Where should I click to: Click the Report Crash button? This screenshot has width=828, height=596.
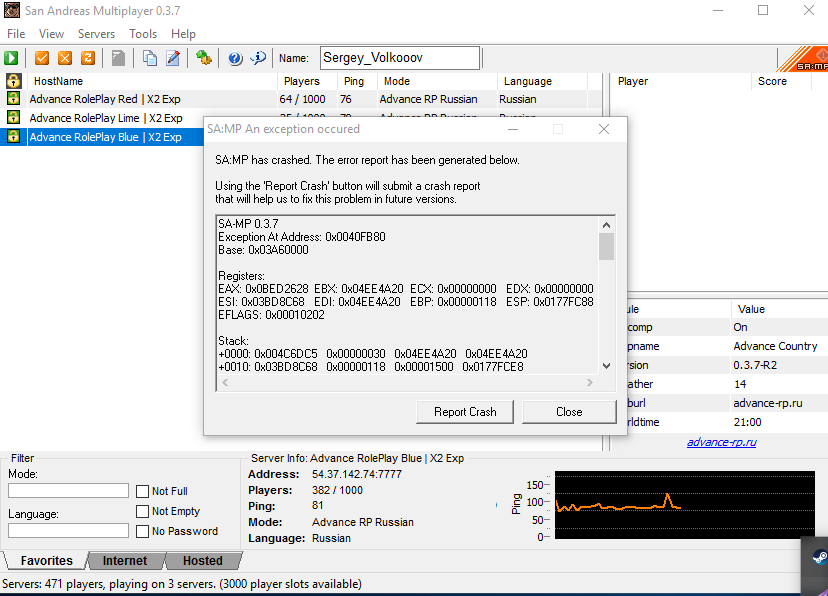click(465, 412)
